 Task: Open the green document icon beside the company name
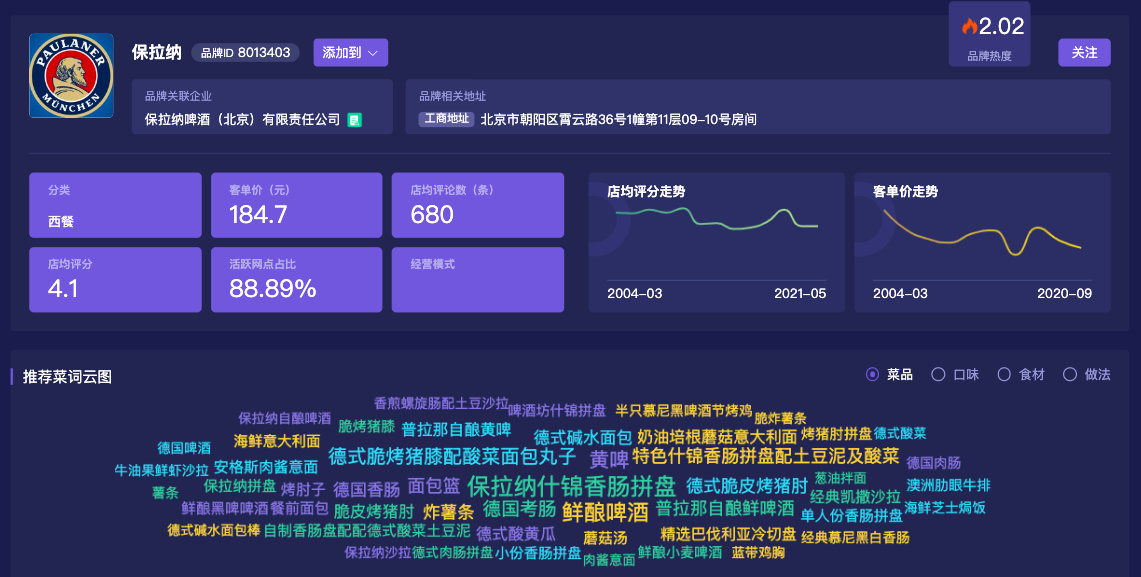(x=354, y=120)
